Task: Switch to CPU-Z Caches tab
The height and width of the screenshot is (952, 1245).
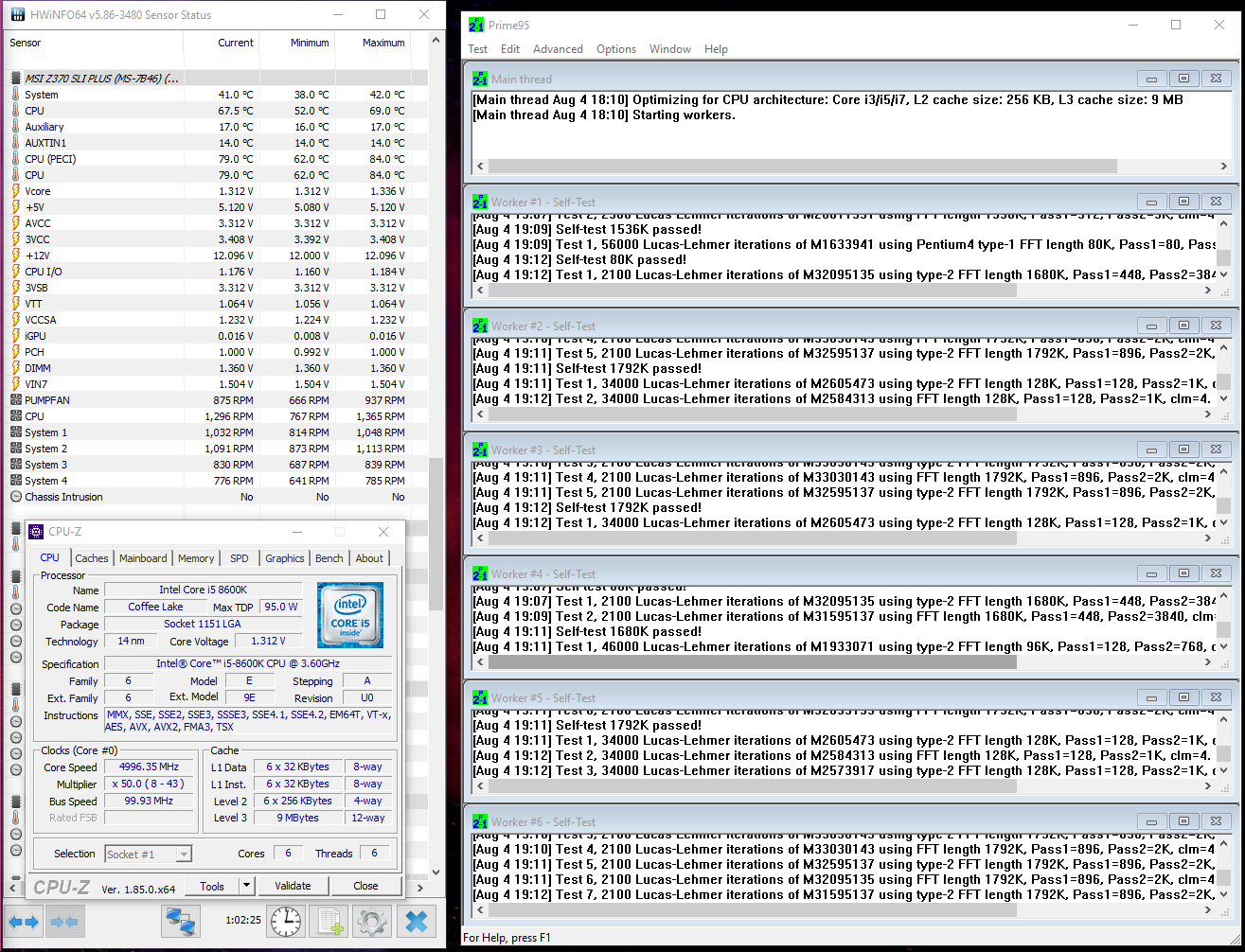Action: [92, 558]
